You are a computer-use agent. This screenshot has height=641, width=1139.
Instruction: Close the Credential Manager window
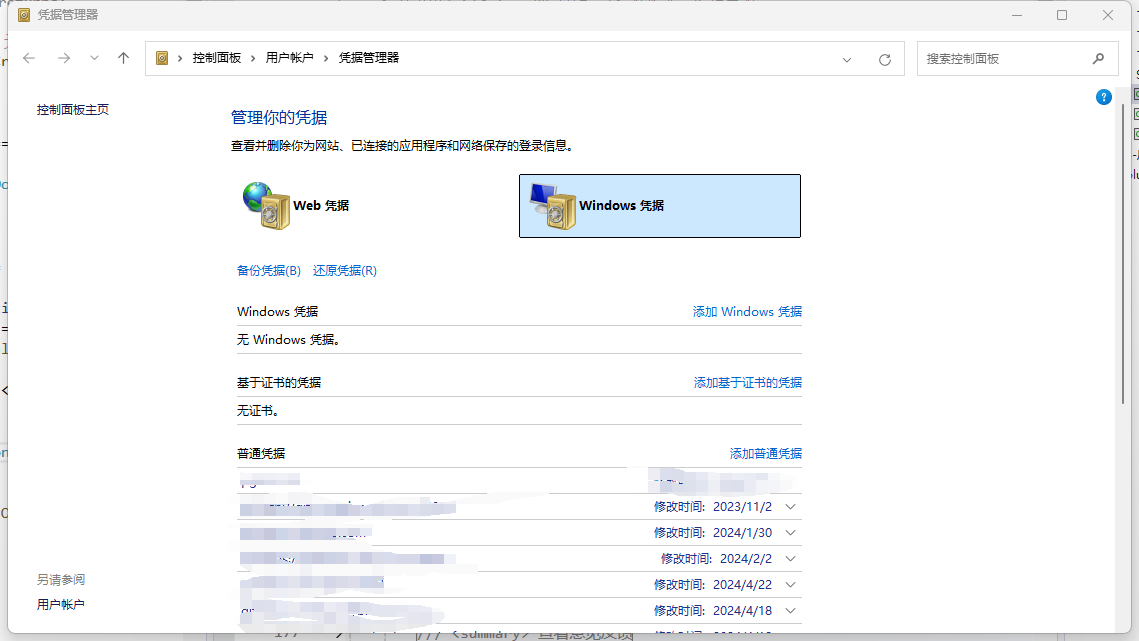point(1108,15)
